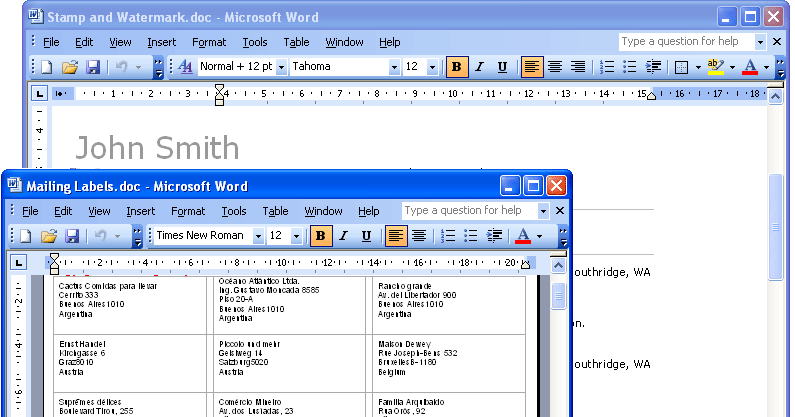Viewport: 795px width, 417px height.
Task: Open Format menu in Mailing Labels window
Action: point(188,211)
